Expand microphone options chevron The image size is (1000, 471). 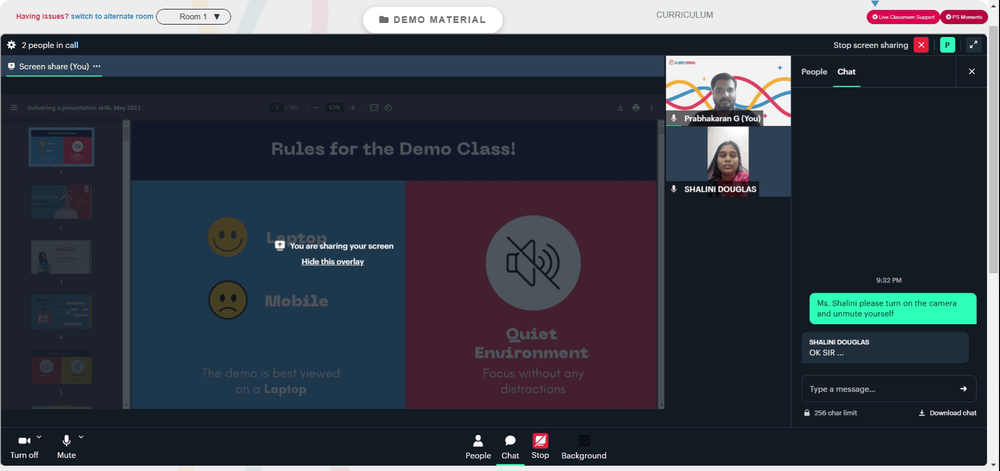81,437
